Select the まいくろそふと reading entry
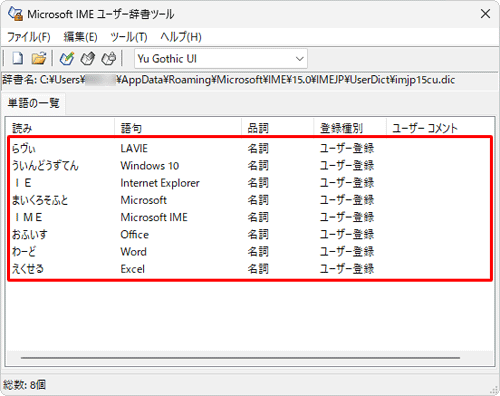500x396 pixels. point(40,200)
